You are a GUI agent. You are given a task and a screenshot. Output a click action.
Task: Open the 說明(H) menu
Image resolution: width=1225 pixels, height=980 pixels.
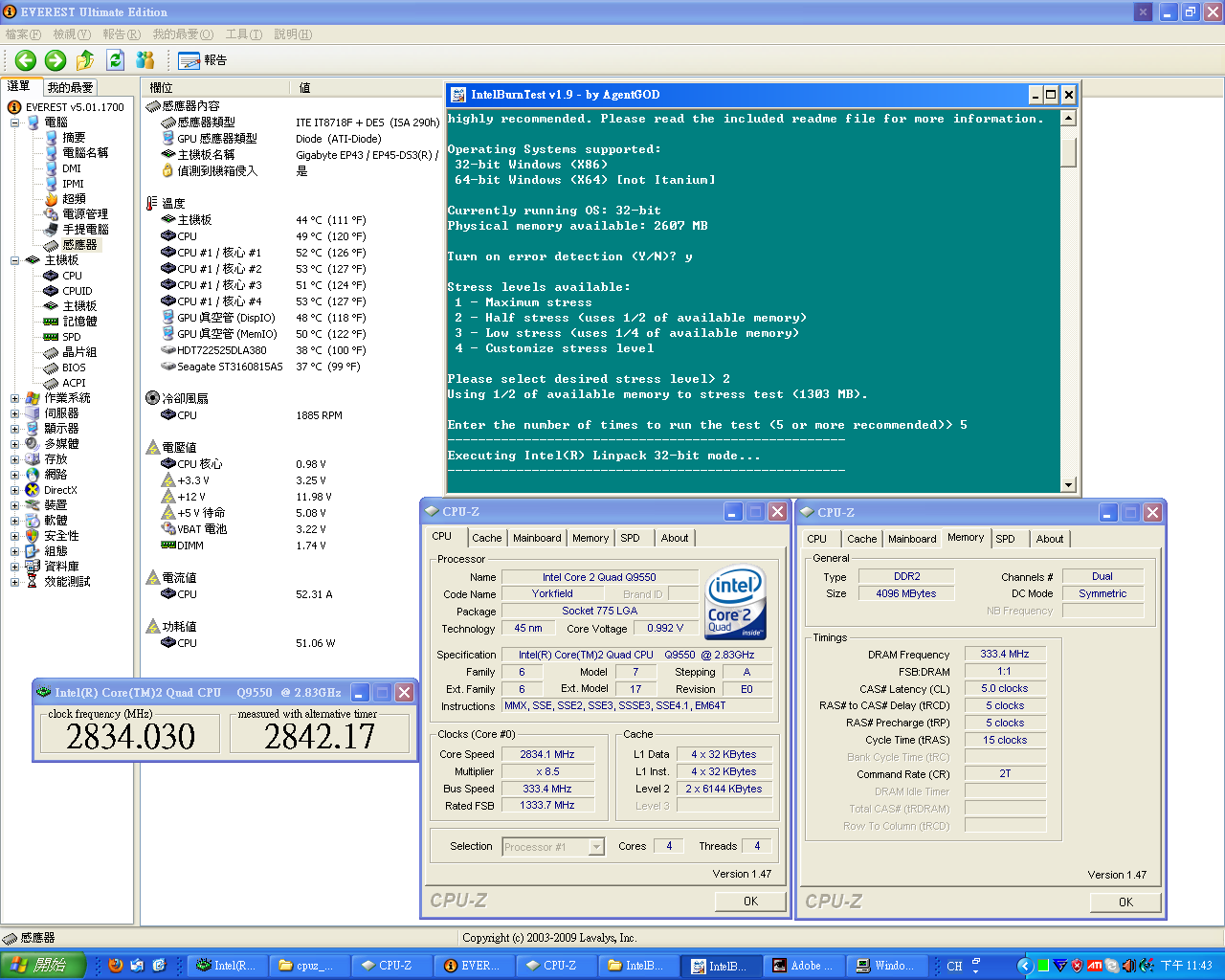tap(293, 34)
